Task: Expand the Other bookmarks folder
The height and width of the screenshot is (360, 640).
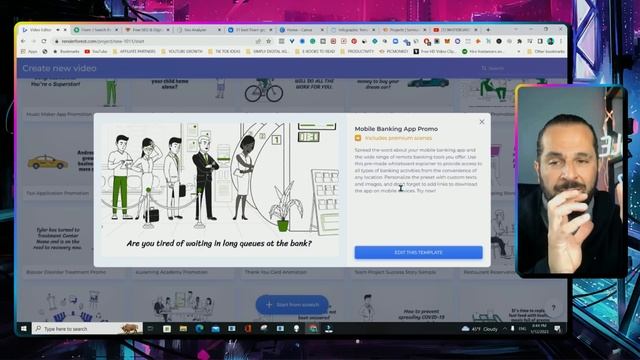Action: tap(546, 51)
